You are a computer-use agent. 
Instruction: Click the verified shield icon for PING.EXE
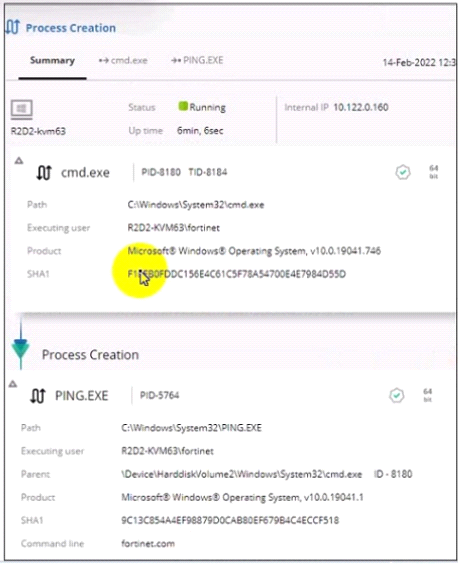tap(397, 396)
